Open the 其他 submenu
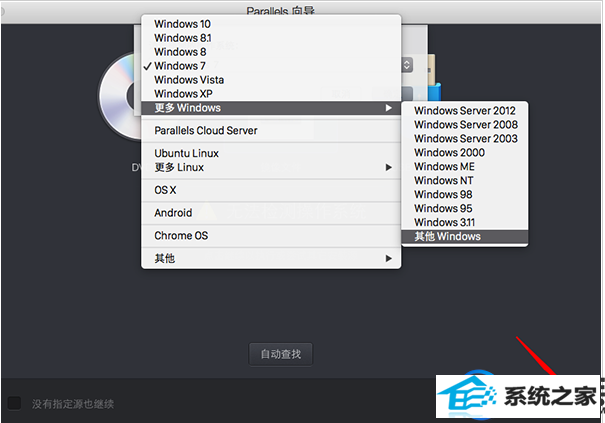This screenshot has height=423, width=605. [271, 258]
